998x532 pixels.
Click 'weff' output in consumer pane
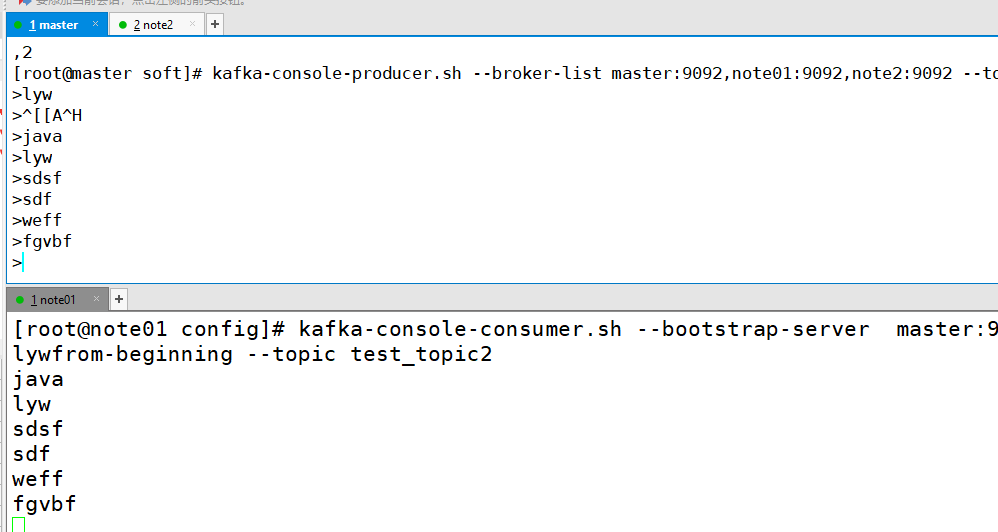tap(38, 479)
